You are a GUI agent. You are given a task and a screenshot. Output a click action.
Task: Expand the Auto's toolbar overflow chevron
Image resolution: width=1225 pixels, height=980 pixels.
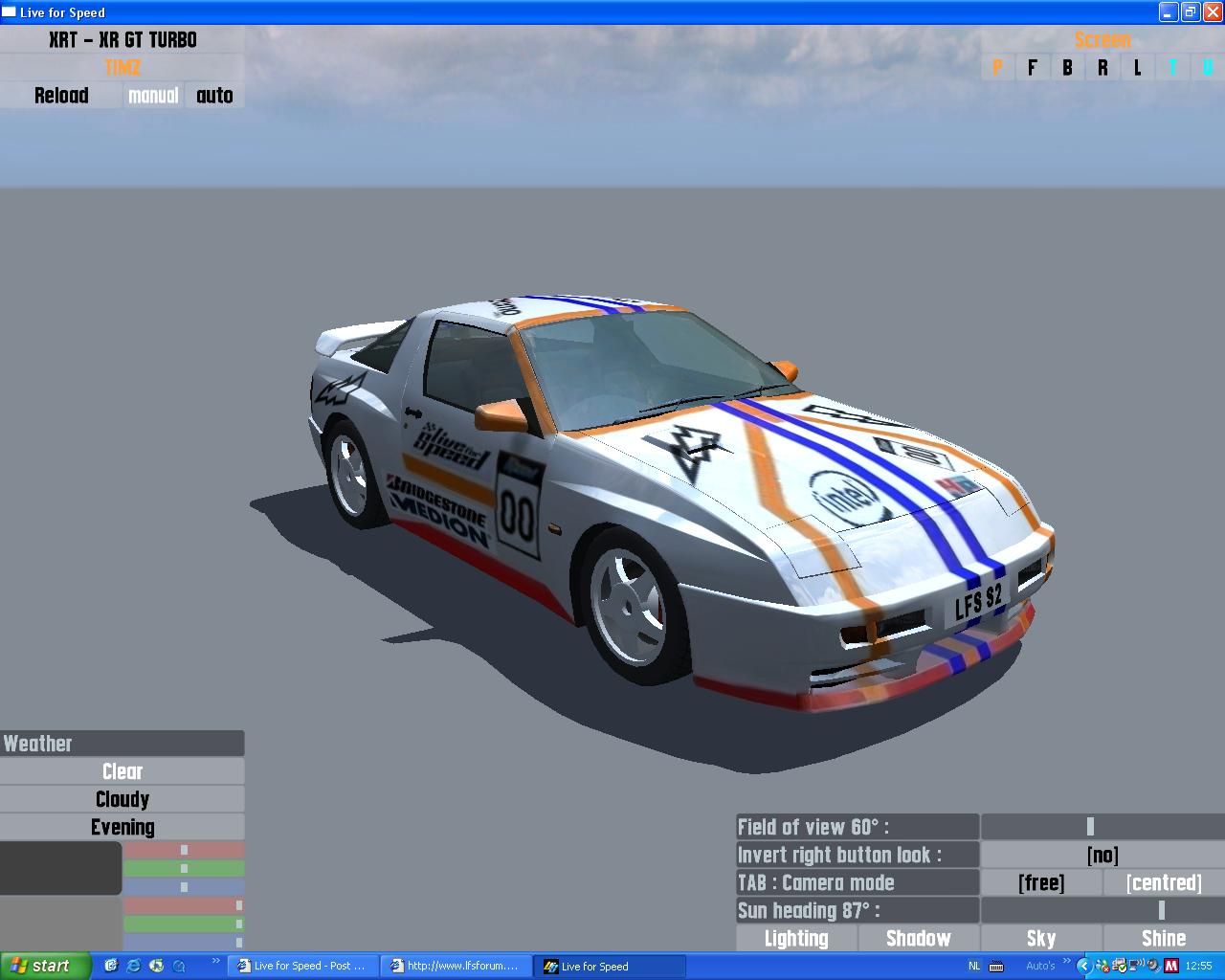point(1067,961)
